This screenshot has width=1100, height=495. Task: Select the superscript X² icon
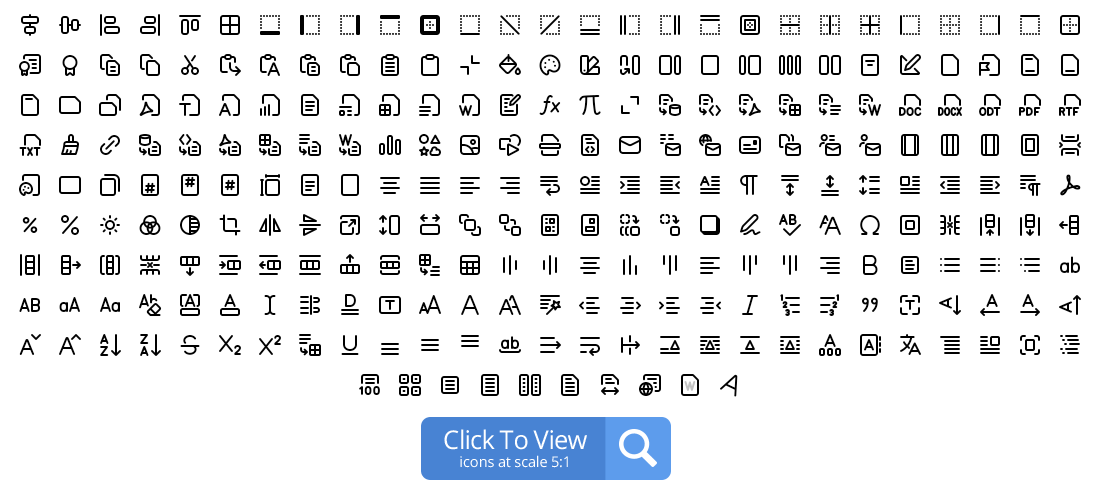click(269, 345)
